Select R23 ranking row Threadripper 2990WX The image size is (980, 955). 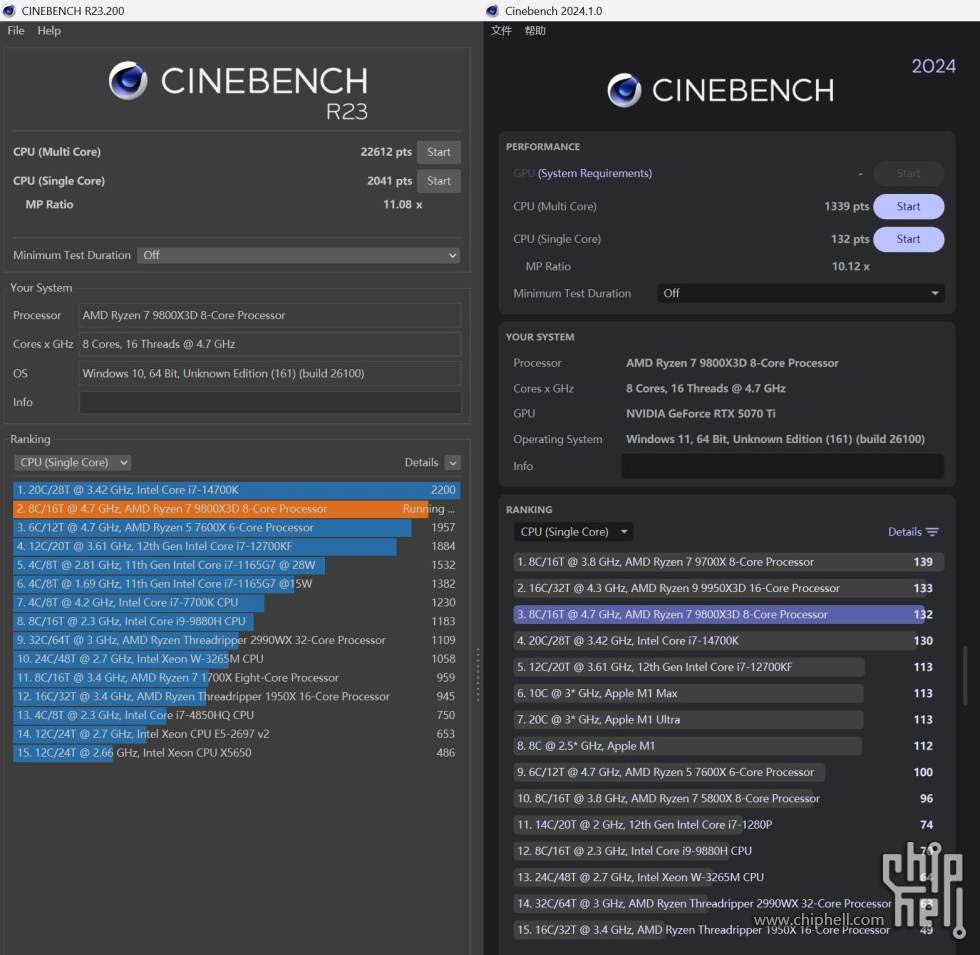click(x=236, y=640)
